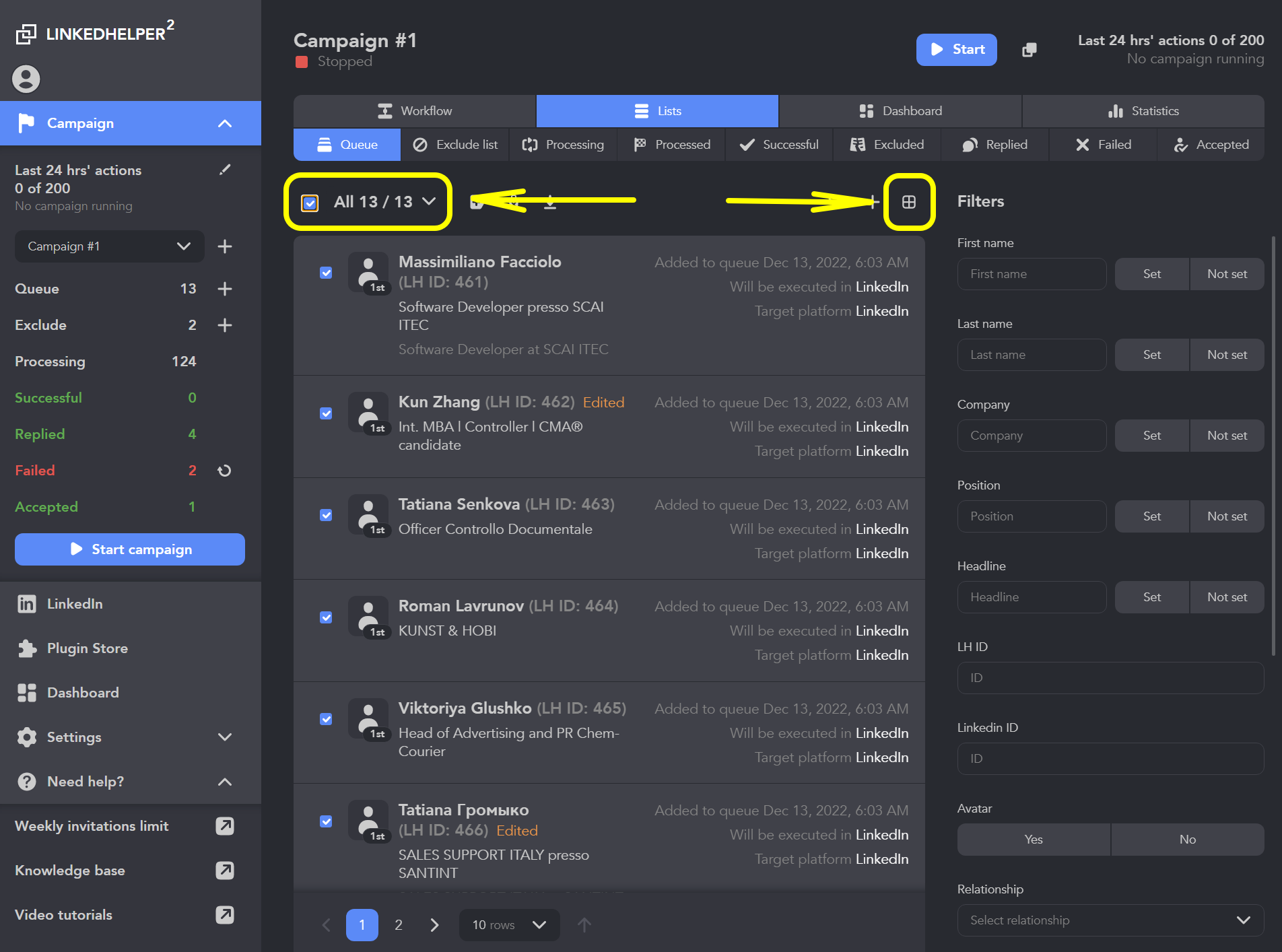Click the Start campaign button
Viewport: 1282px width, 952px height.
pyautogui.click(x=130, y=549)
